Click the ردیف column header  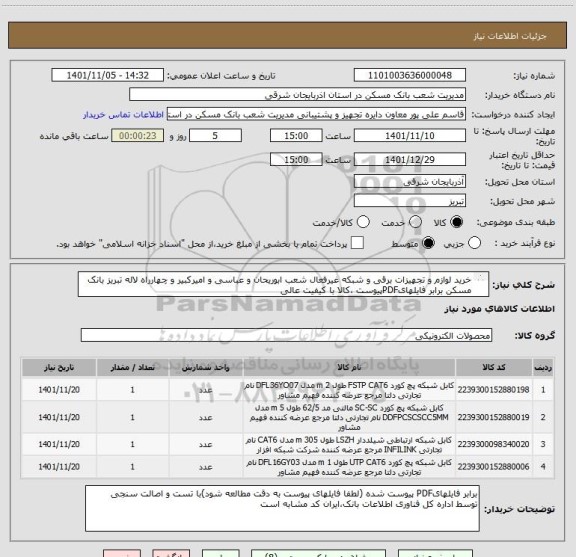[x=543, y=367]
